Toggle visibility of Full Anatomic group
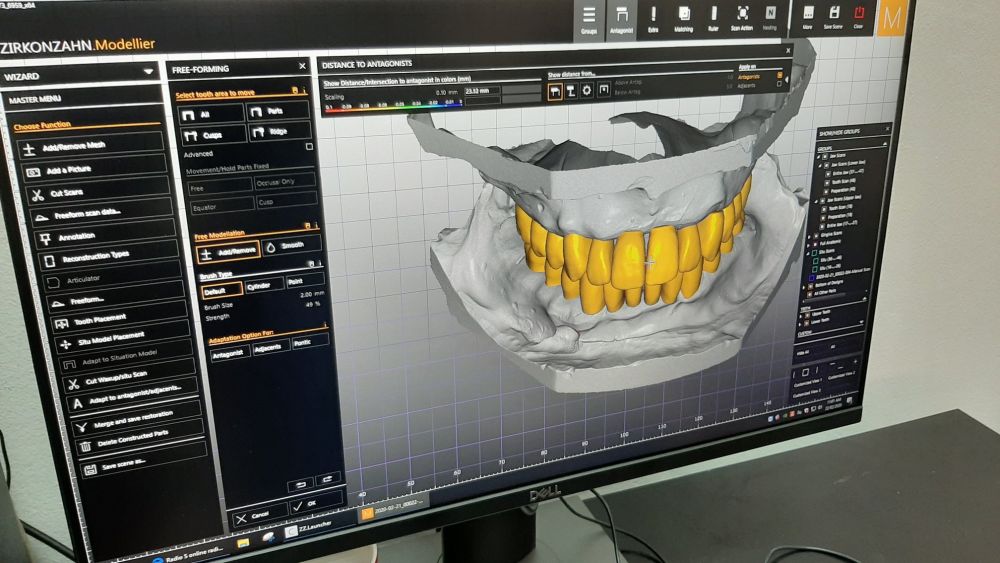The height and width of the screenshot is (563, 1000). point(815,244)
